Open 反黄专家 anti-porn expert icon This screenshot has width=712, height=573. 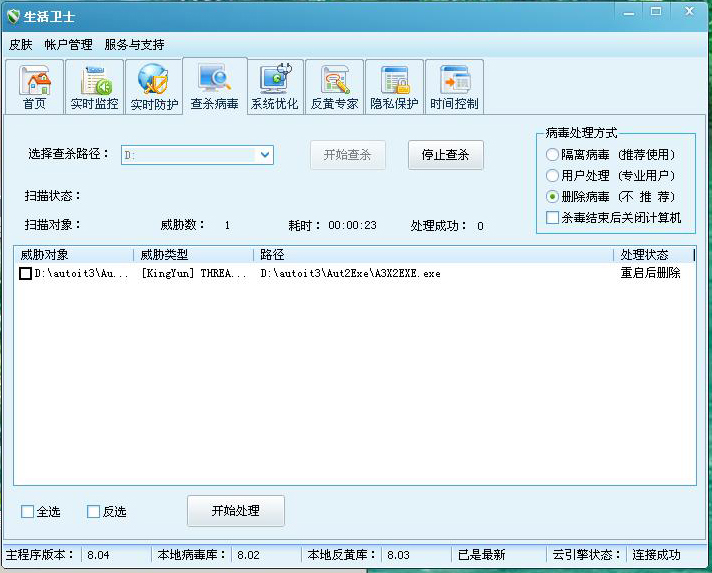pyautogui.click(x=334, y=87)
